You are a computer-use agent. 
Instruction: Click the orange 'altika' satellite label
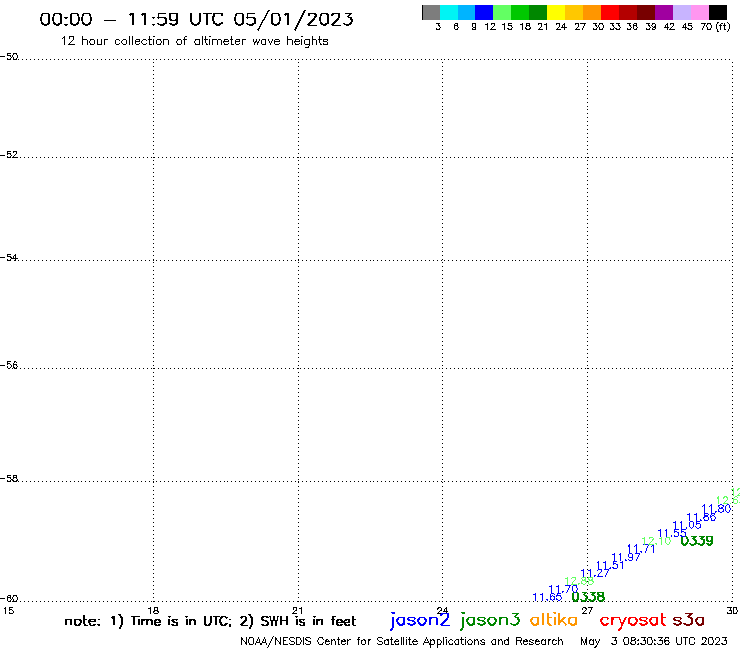[554, 620]
